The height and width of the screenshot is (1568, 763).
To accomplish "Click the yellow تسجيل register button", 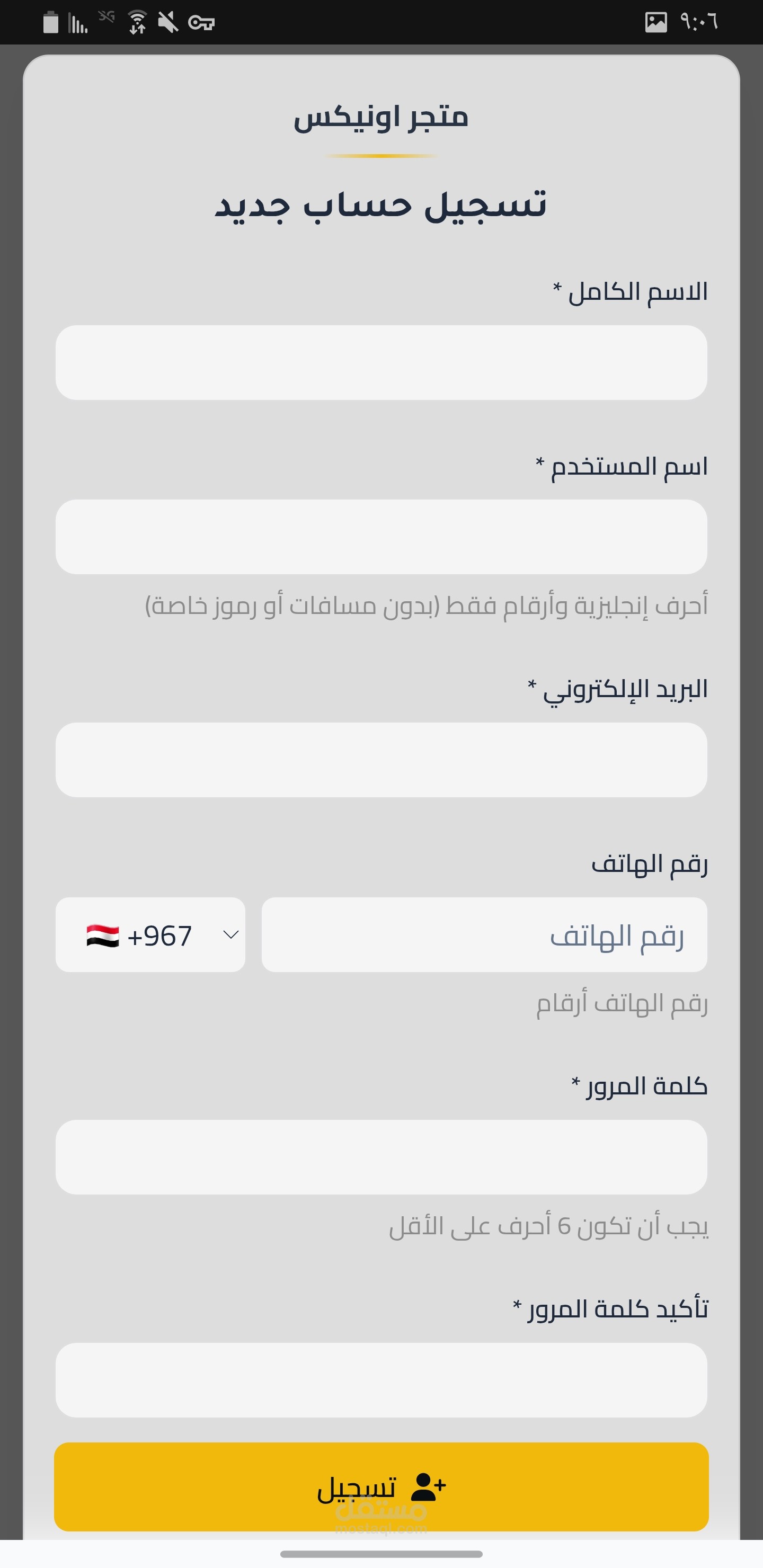I will [x=381, y=1487].
